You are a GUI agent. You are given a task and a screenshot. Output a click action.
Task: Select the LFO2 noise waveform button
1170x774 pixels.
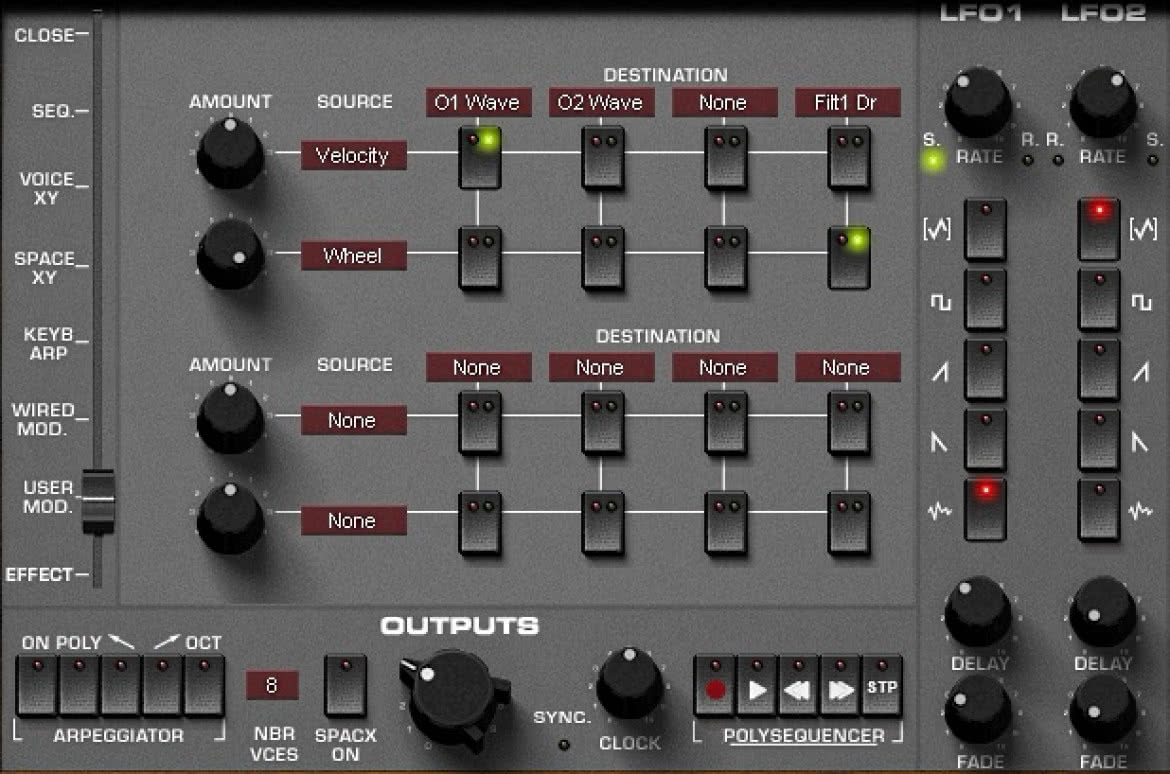tap(1099, 509)
